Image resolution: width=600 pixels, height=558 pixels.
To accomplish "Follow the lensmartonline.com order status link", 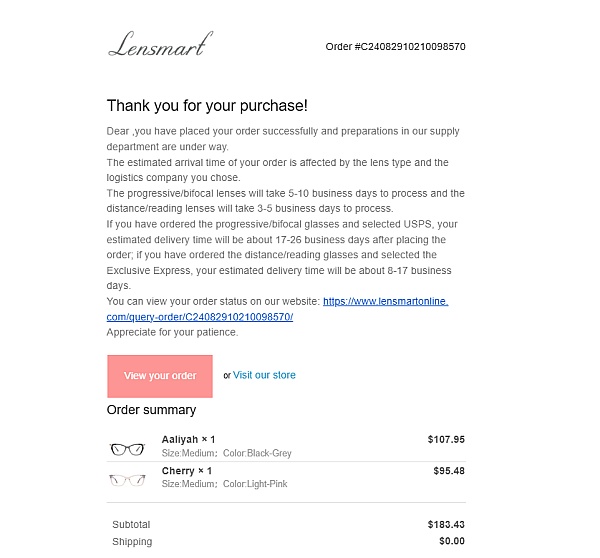I will [385, 301].
